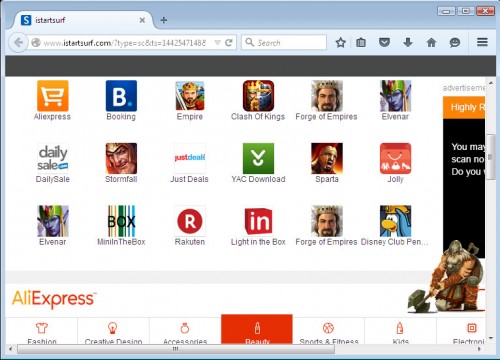Launch the Sparta game icon
The height and width of the screenshot is (360, 500).
pyautogui.click(x=327, y=158)
